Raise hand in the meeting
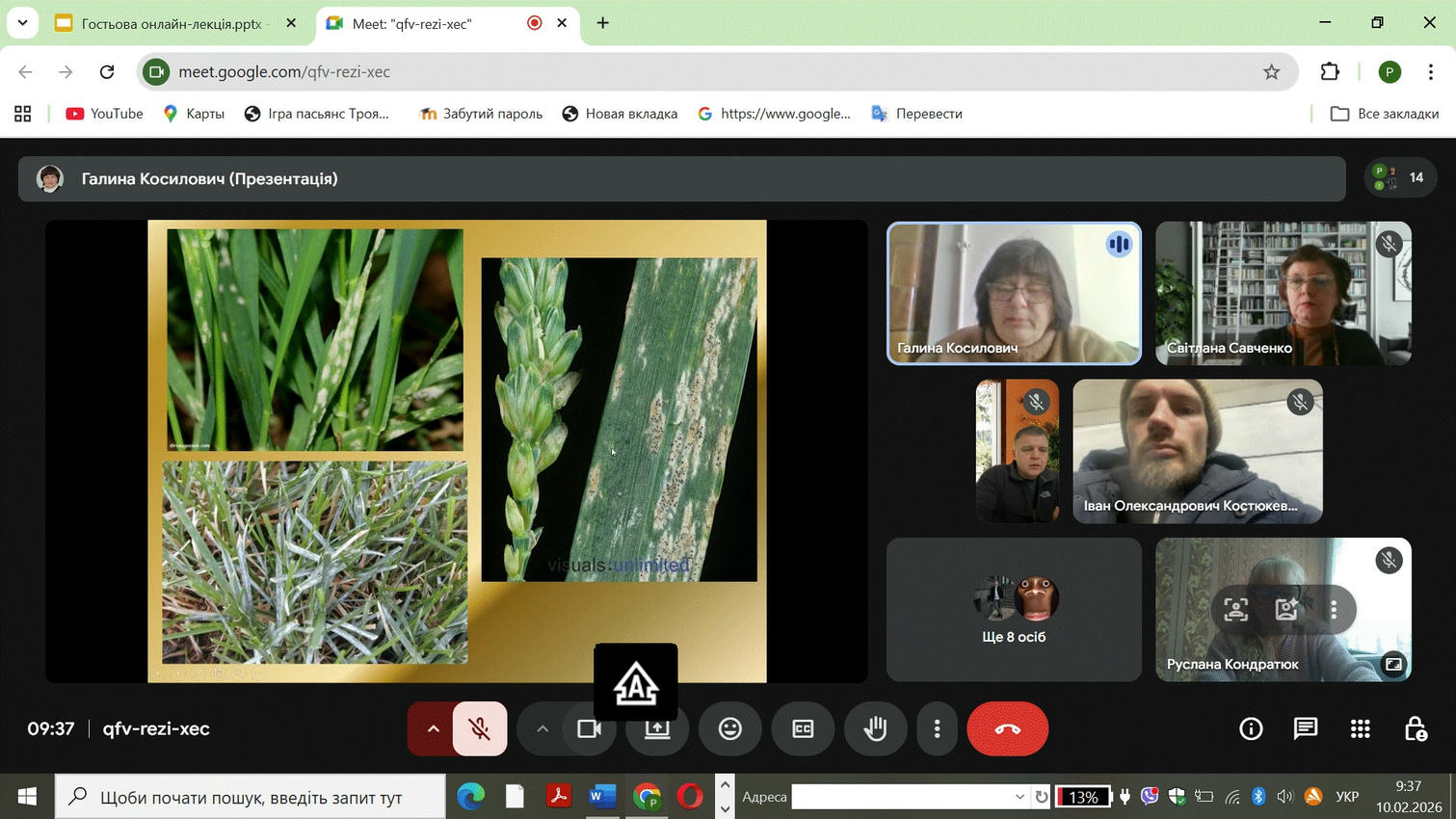 [875, 729]
